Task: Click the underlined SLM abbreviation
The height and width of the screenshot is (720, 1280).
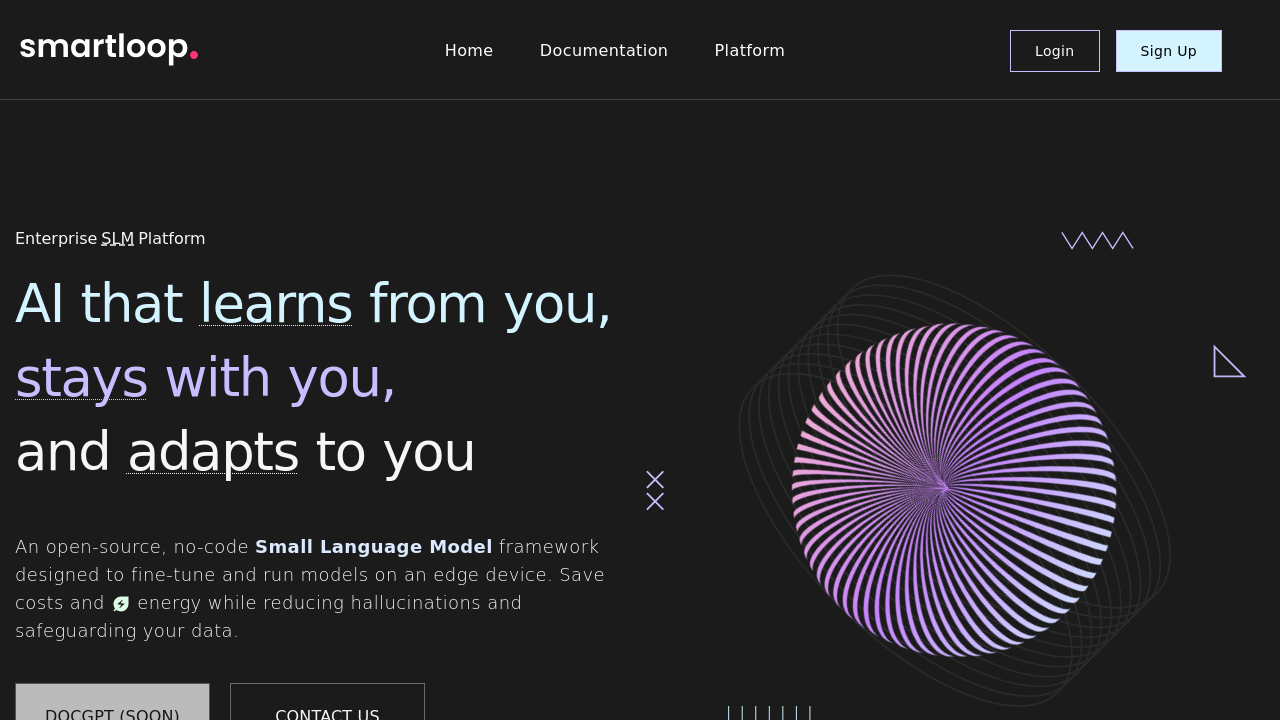Action: 117,238
